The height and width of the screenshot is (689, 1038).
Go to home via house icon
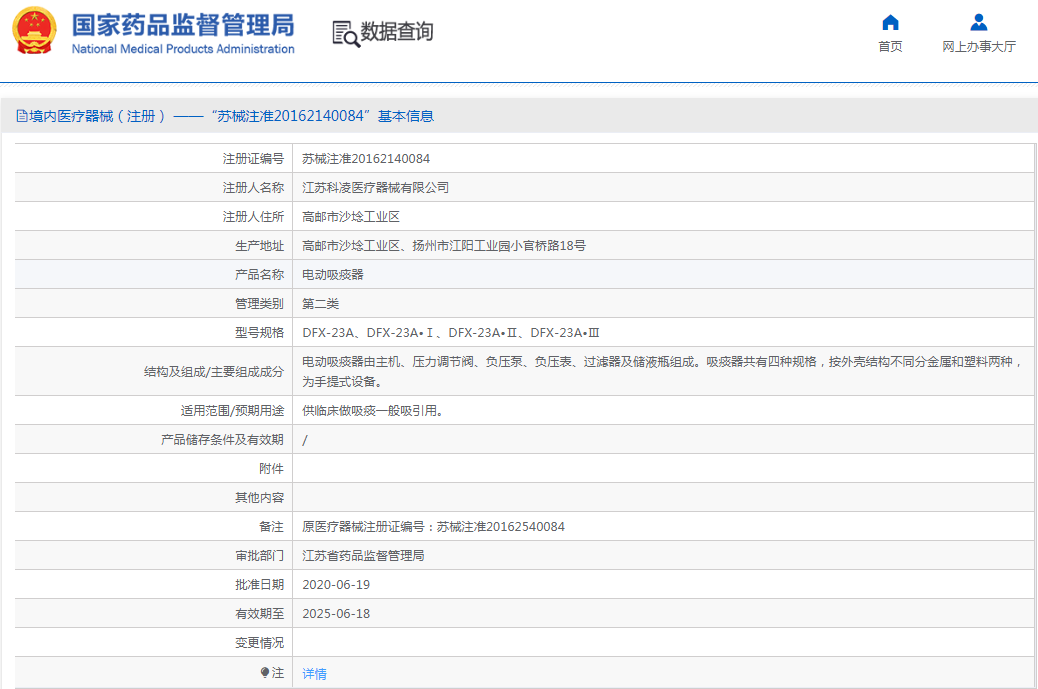click(890, 23)
